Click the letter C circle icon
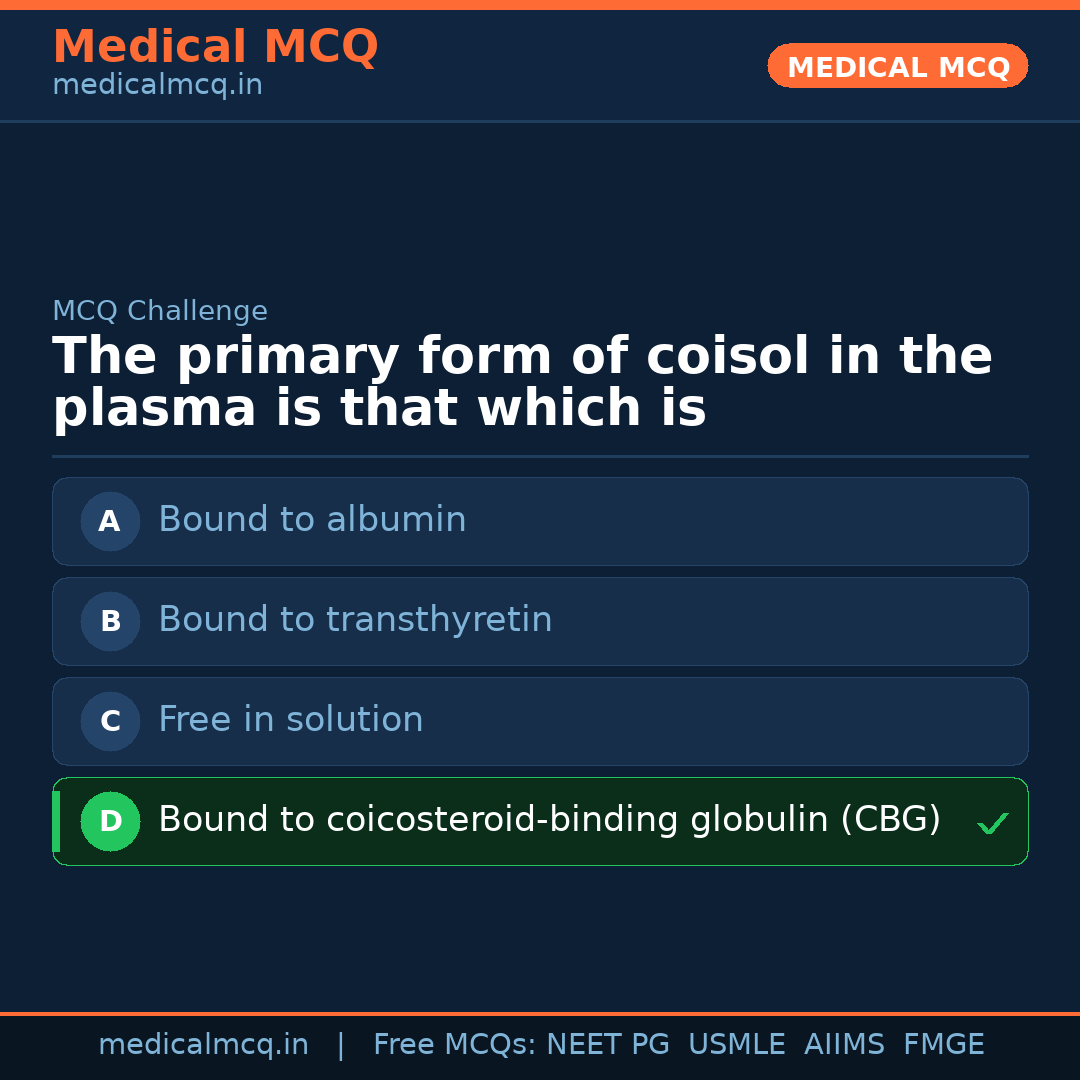1080x1080 pixels. (110, 721)
